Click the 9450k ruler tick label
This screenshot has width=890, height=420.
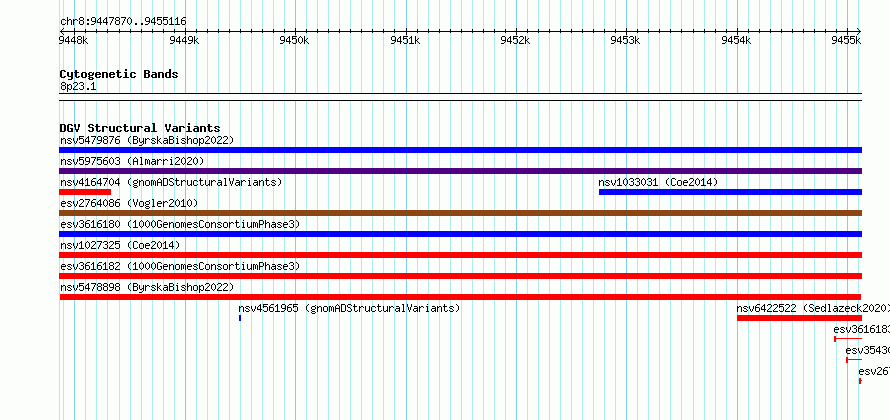(295, 40)
